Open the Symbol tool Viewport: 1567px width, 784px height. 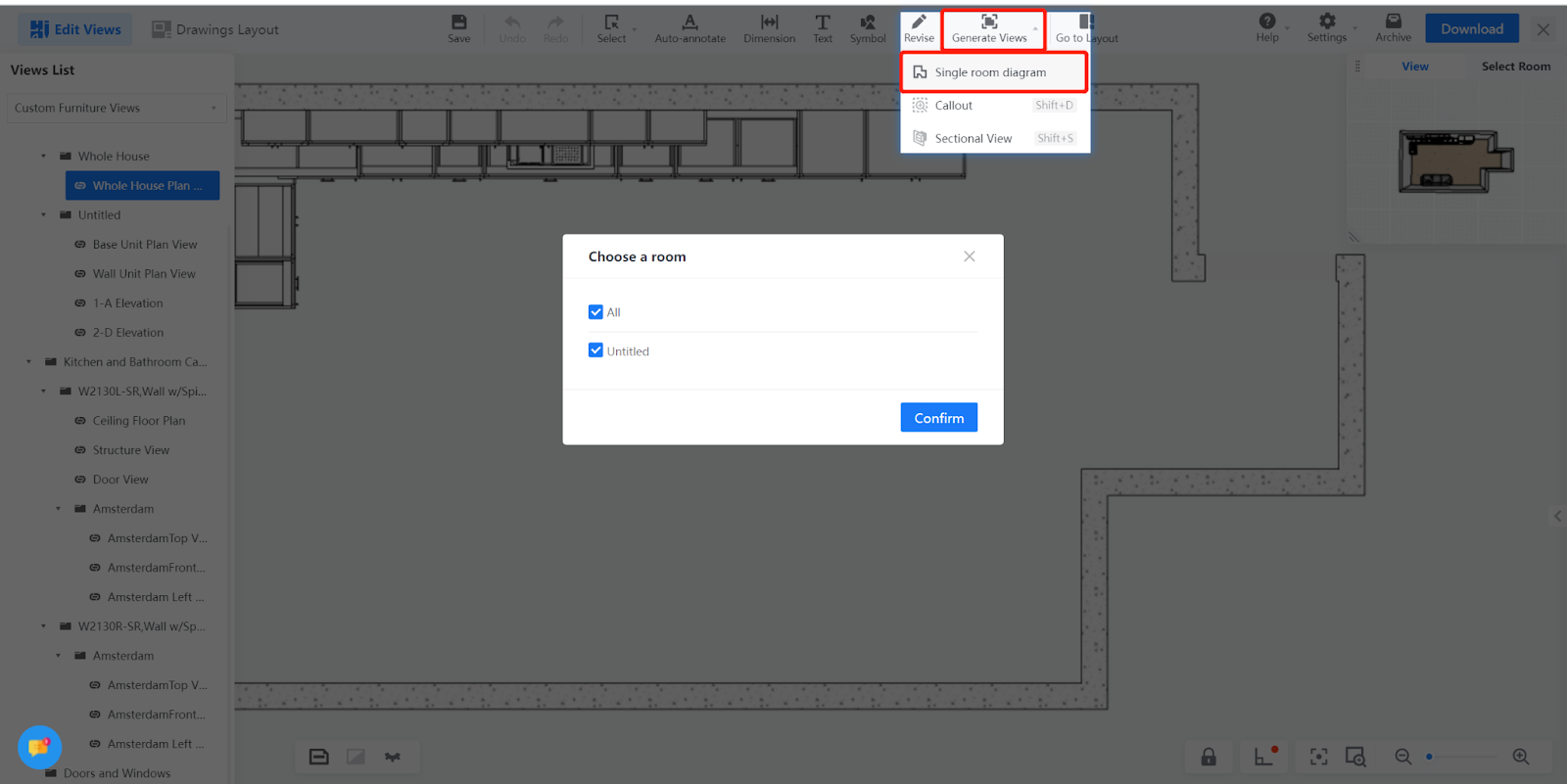(867, 28)
